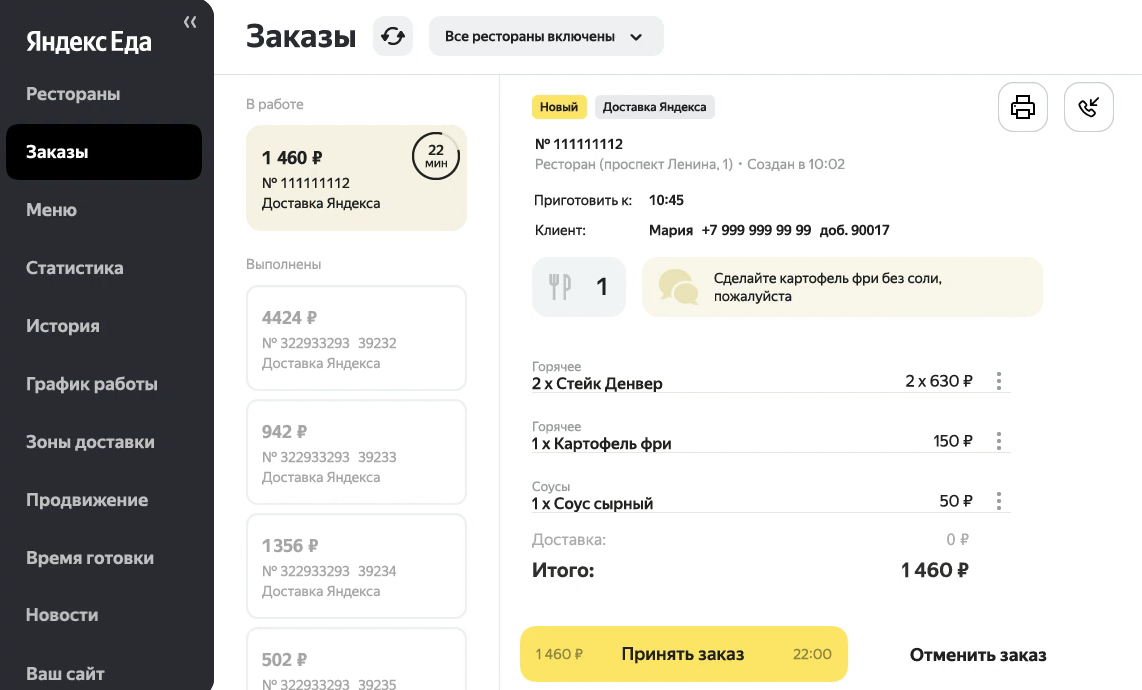Select График работы in sidebar
This screenshot has height=690, width=1142.
pyautogui.click(x=92, y=384)
